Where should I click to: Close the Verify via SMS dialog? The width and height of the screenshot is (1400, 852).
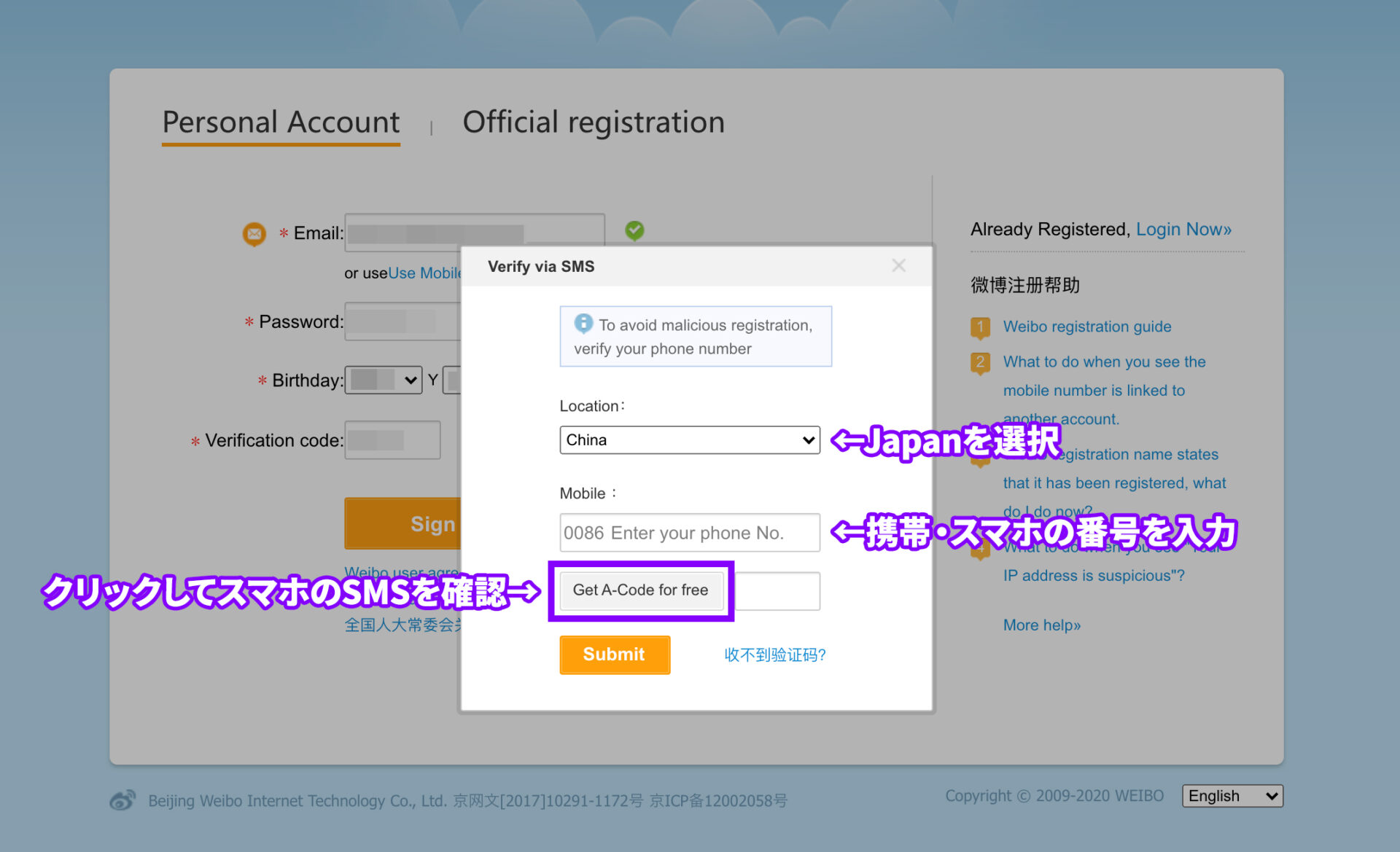pos(898,265)
